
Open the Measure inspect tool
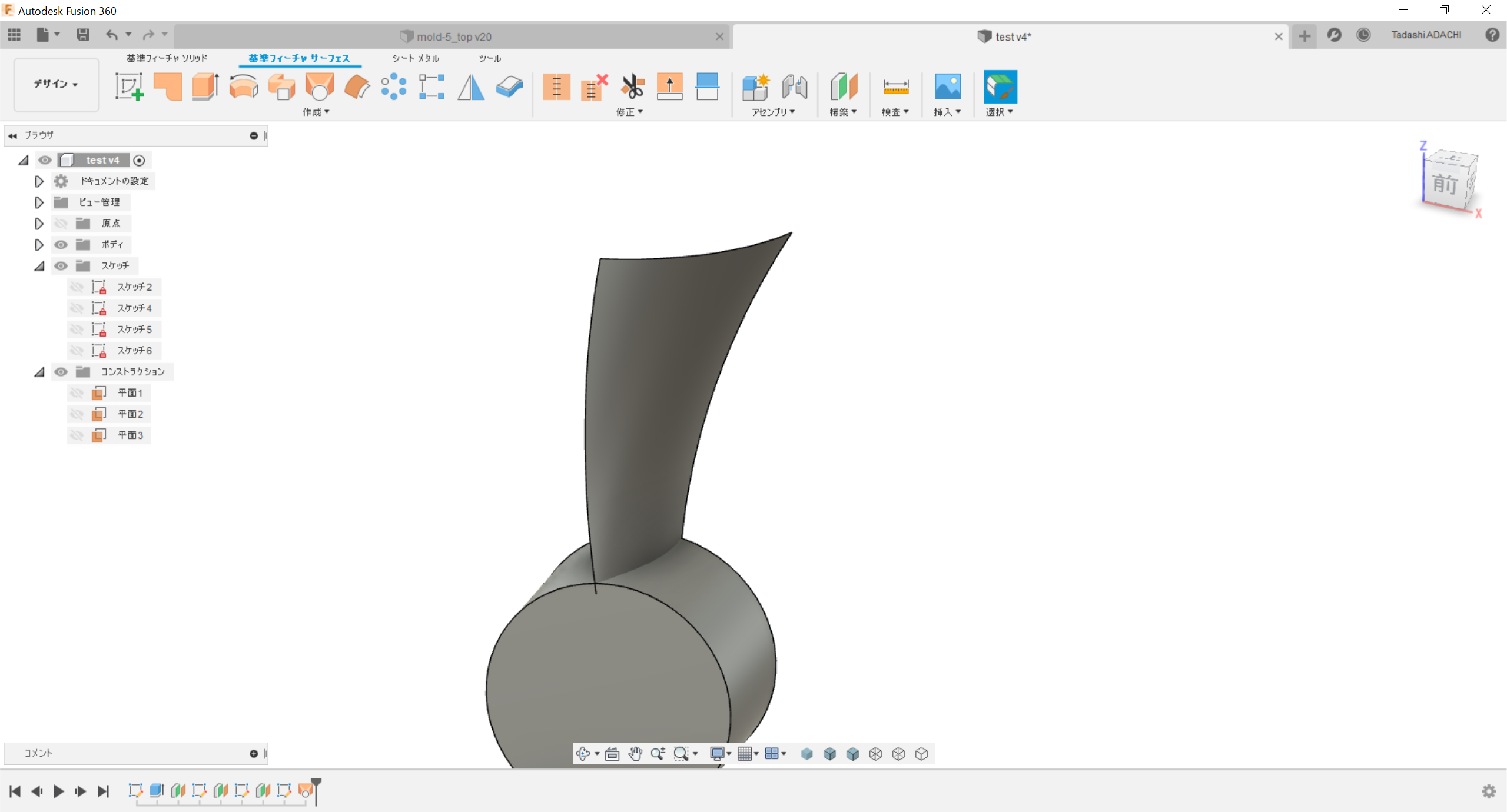[895, 87]
